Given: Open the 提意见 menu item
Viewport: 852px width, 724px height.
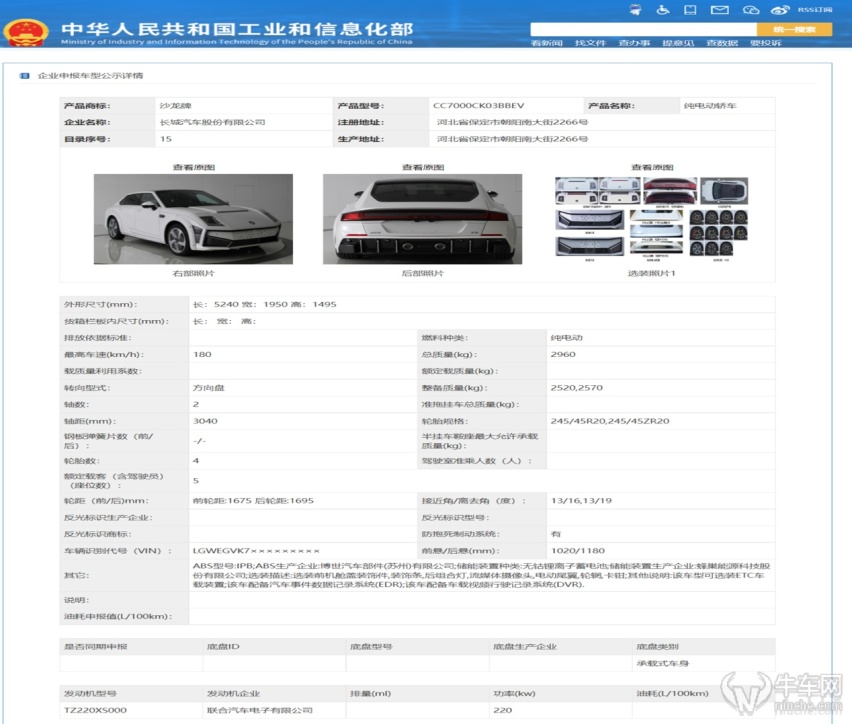Looking at the screenshot, I should point(678,43).
